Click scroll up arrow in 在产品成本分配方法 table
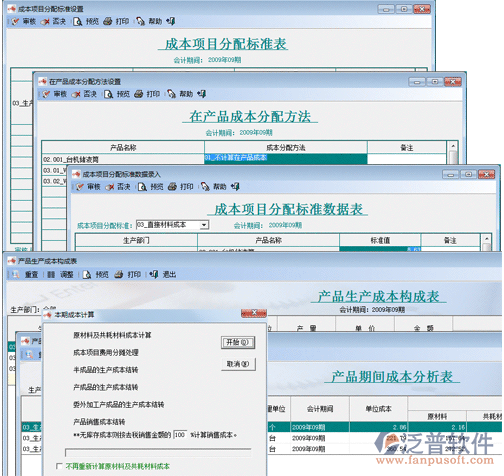This screenshot has width=504, height=476. tap(453, 146)
